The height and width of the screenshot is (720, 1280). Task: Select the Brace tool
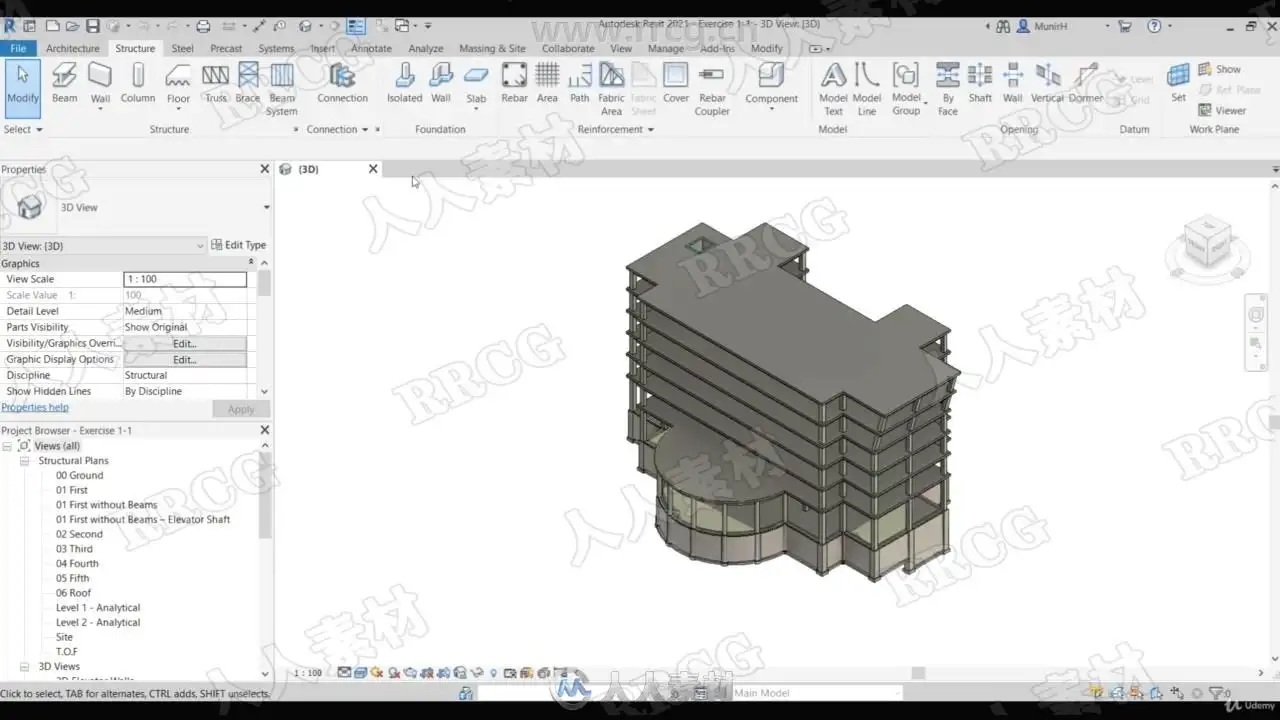248,83
